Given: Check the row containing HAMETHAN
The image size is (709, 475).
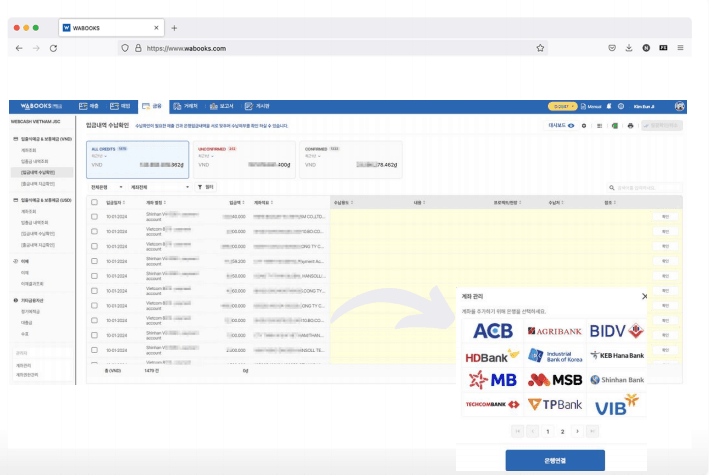Looking at the screenshot, I should pyautogui.click(x=94, y=335).
